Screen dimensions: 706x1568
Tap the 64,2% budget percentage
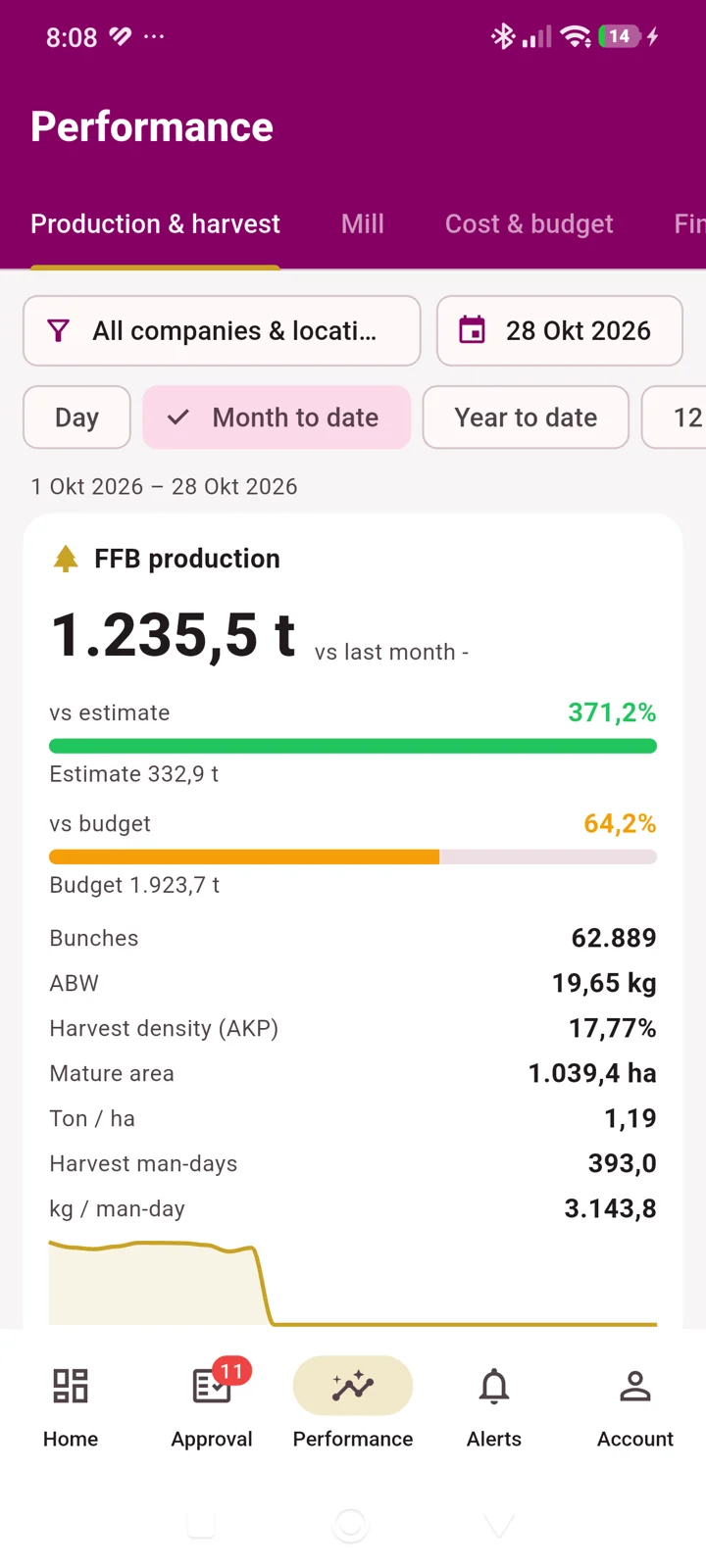pyautogui.click(x=620, y=823)
